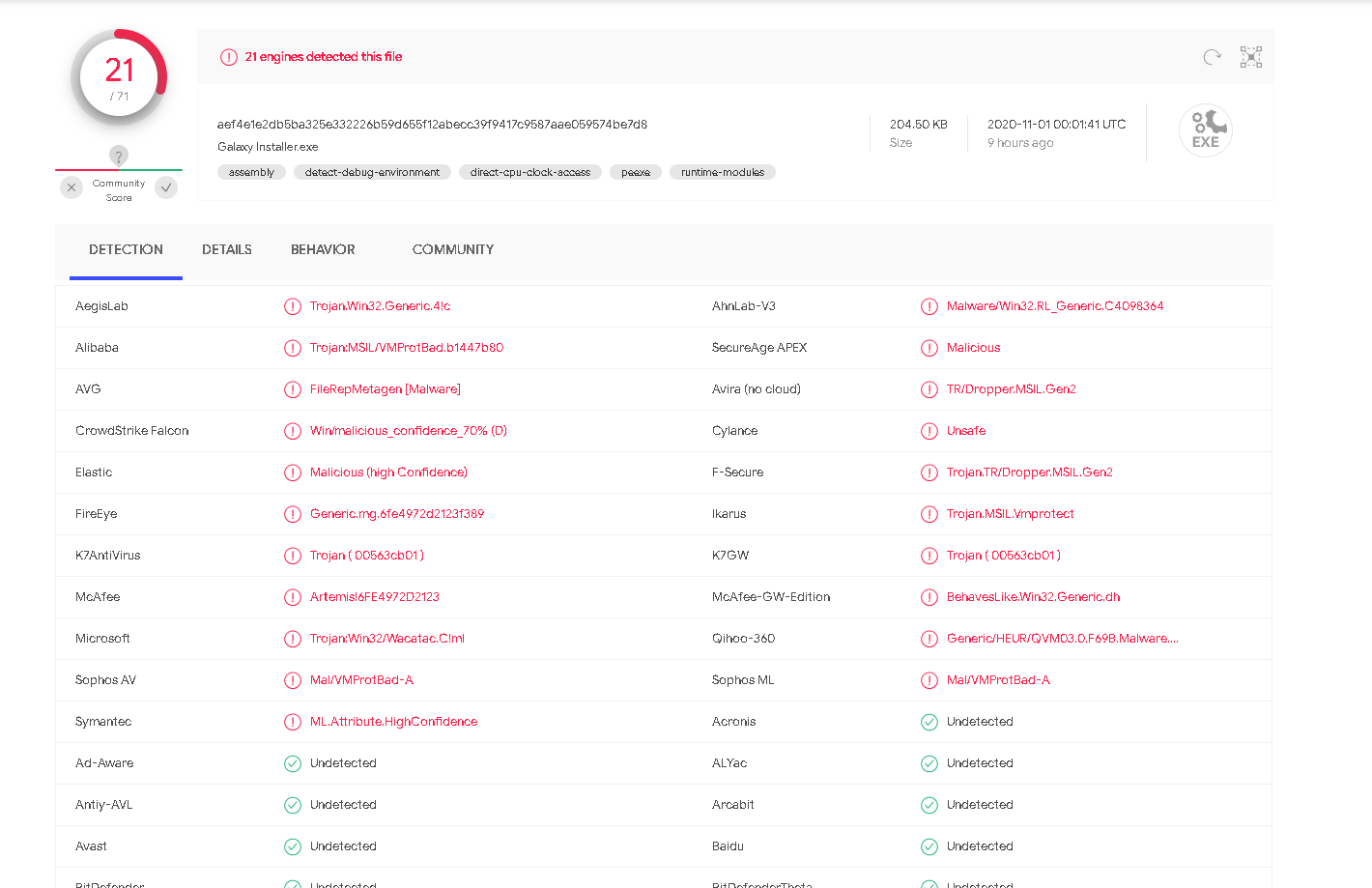Click the alert icon in AegisLab row
This screenshot has width=1372, height=888.
pos(293,306)
